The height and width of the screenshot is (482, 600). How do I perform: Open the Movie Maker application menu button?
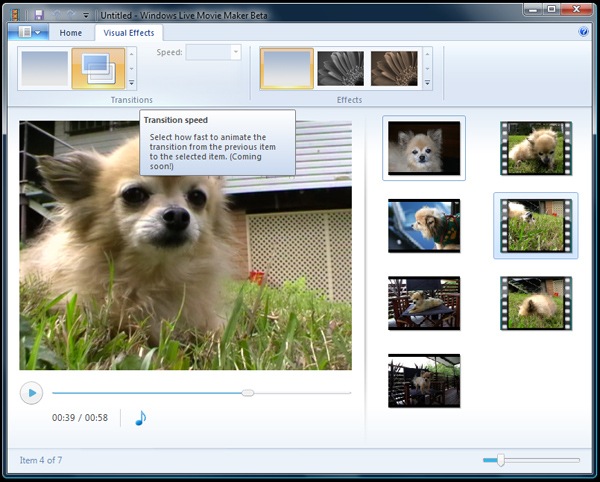pyautogui.click(x=27, y=32)
